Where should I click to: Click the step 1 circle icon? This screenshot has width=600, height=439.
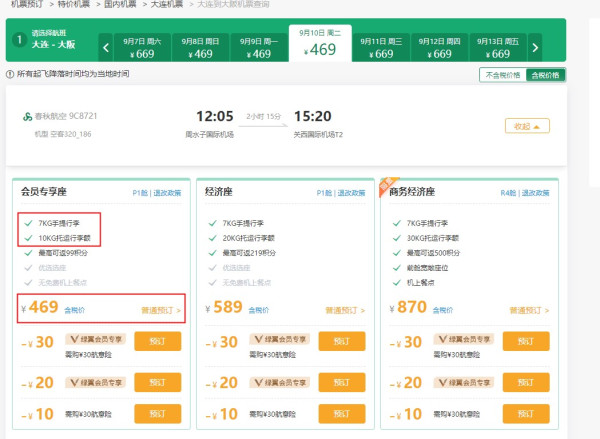(x=19, y=39)
